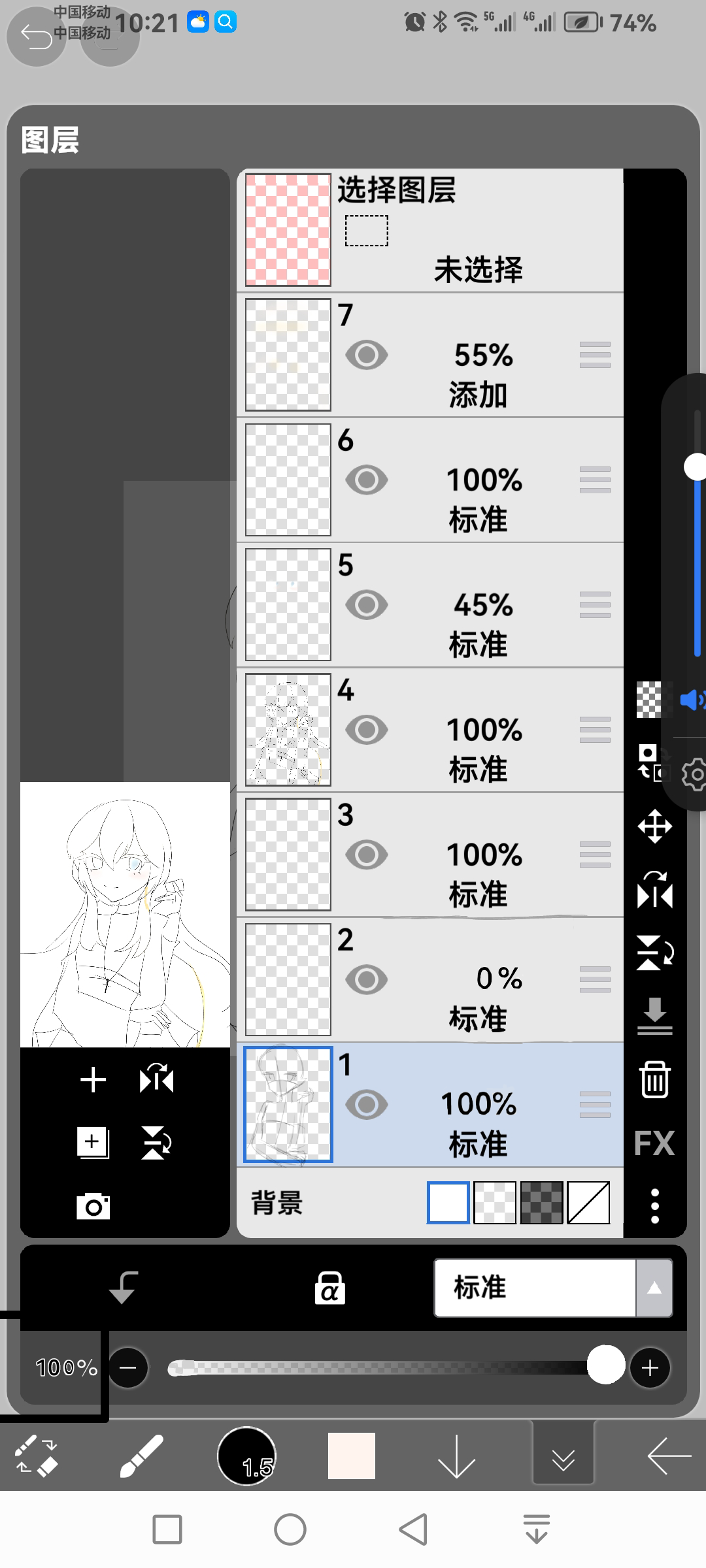This screenshot has height=1568, width=706.
Task: Choose the white background swatch
Action: [x=448, y=1202]
